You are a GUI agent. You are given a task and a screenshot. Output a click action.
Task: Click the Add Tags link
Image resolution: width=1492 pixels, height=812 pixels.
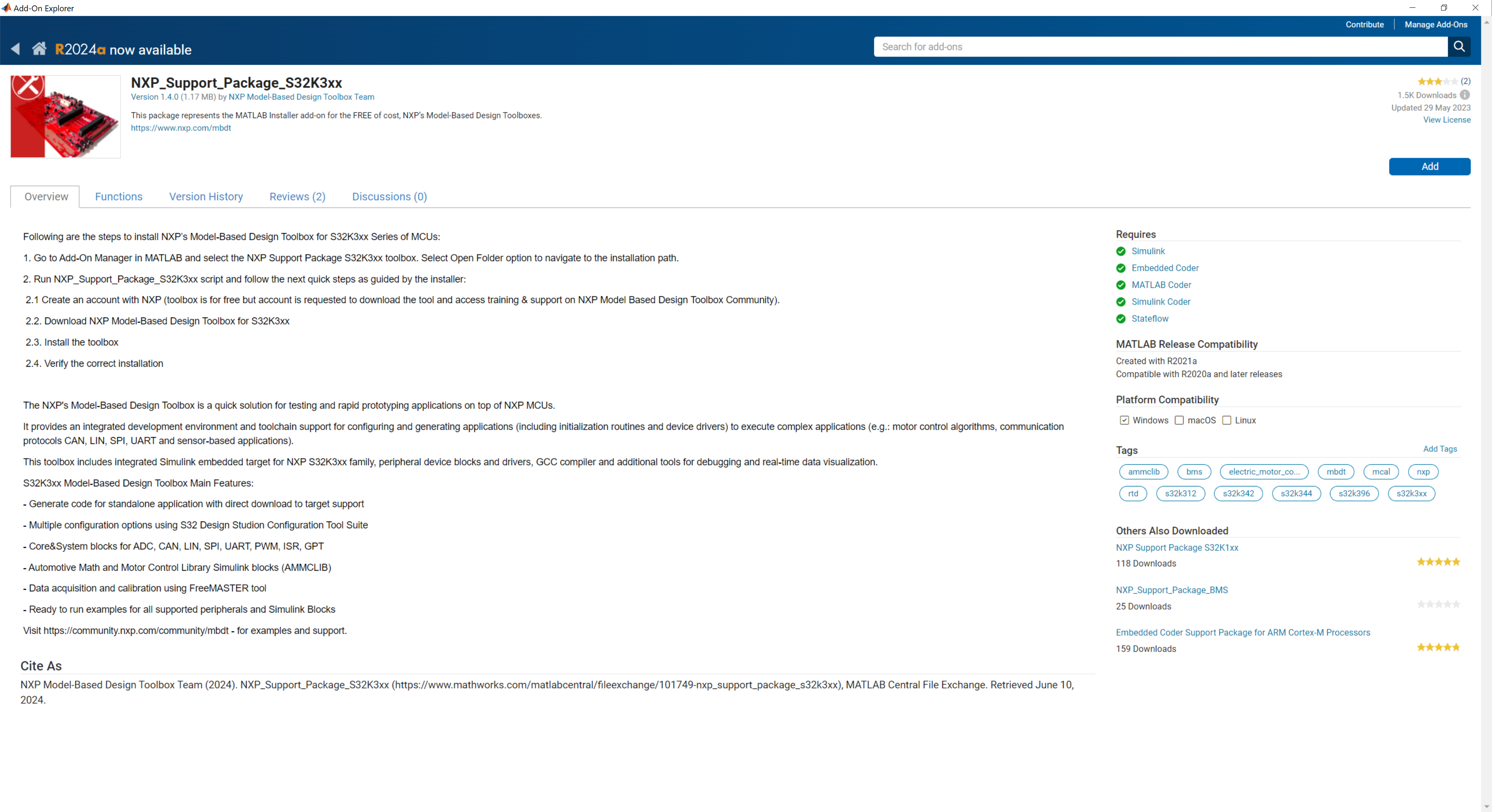click(x=1440, y=449)
